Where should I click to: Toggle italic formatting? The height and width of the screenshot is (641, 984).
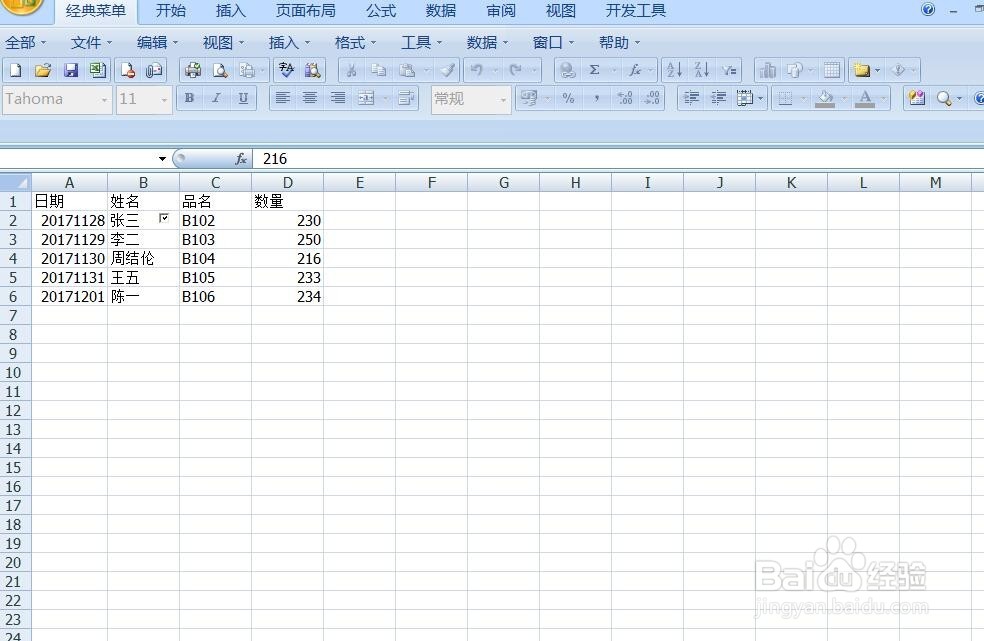[x=215, y=99]
